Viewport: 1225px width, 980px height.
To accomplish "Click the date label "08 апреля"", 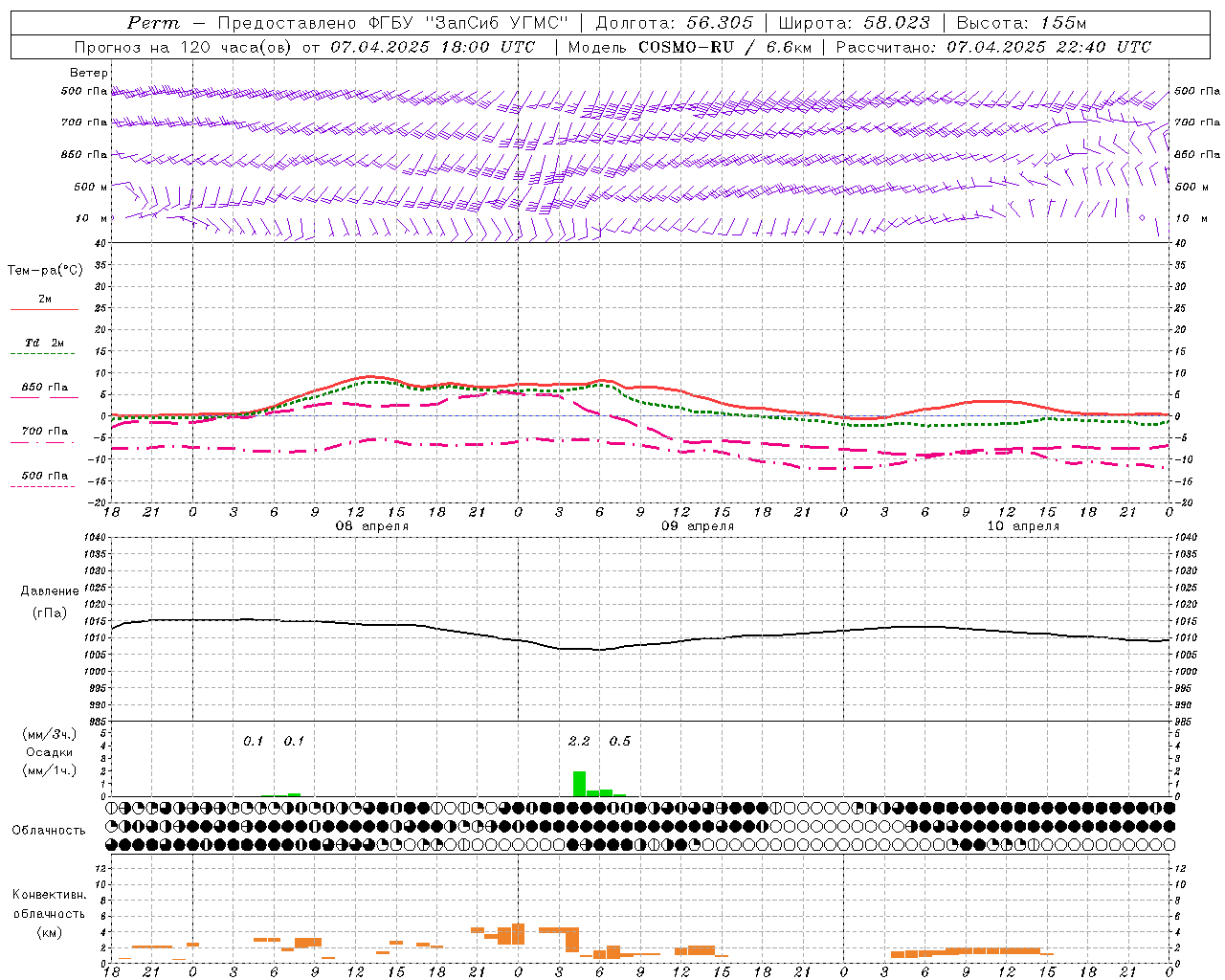I will click(372, 526).
